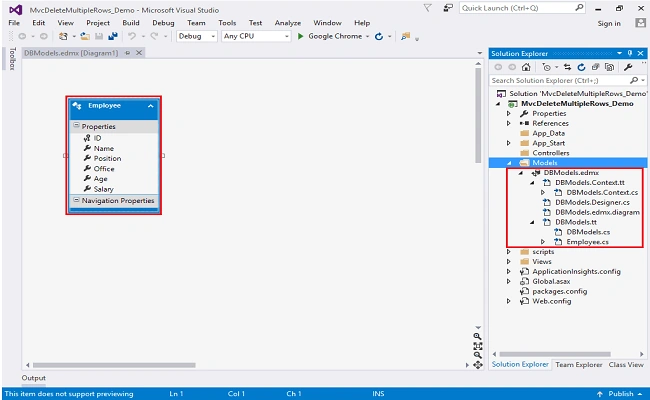Switch to the Class View tab
The image size is (650, 400).
[x=626, y=365]
